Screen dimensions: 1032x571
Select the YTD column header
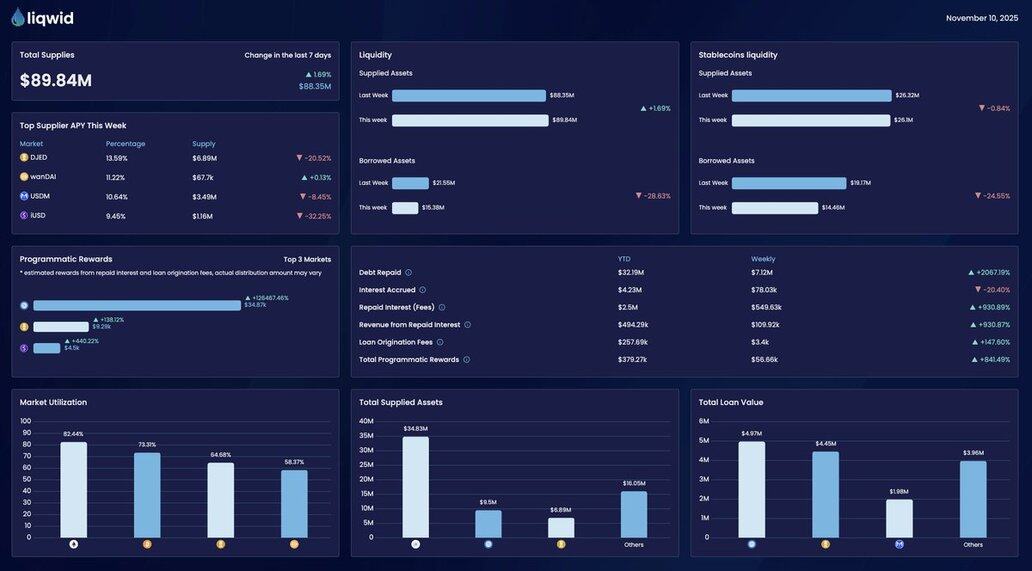point(624,259)
